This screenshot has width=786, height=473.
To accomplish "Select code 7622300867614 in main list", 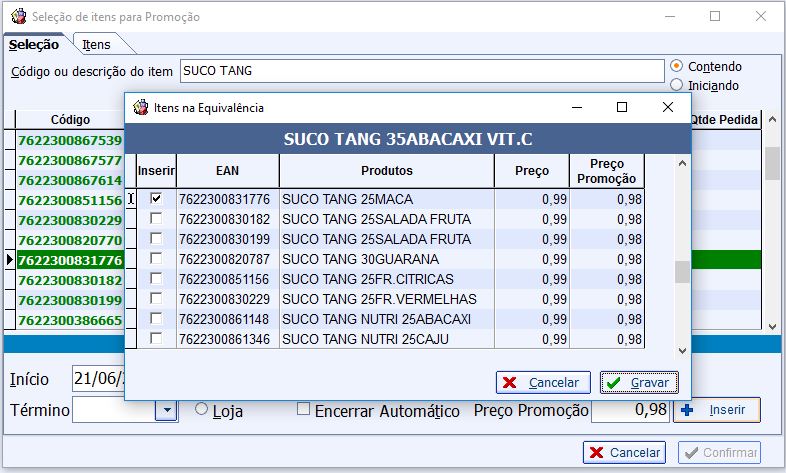I will click(x=70, y=180).
